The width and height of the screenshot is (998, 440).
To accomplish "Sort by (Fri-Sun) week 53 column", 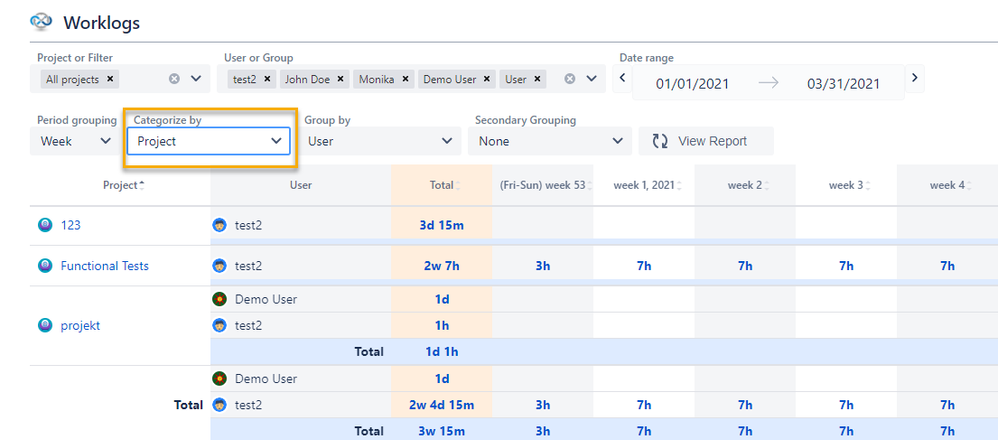I will pos(545,185).
